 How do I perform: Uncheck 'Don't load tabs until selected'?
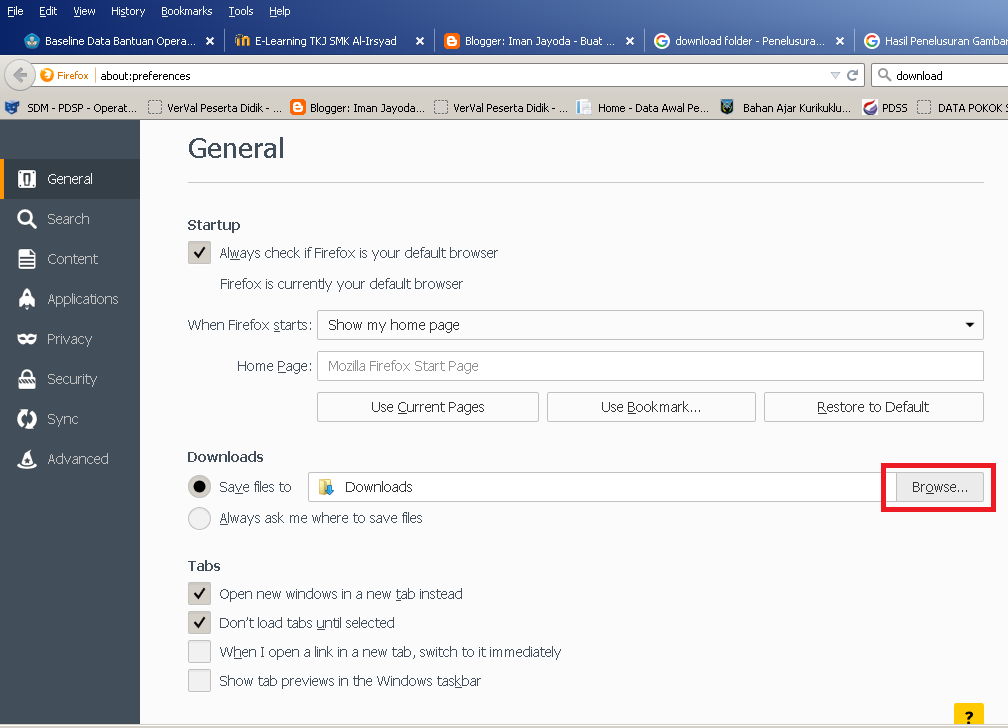click(199, 622)
